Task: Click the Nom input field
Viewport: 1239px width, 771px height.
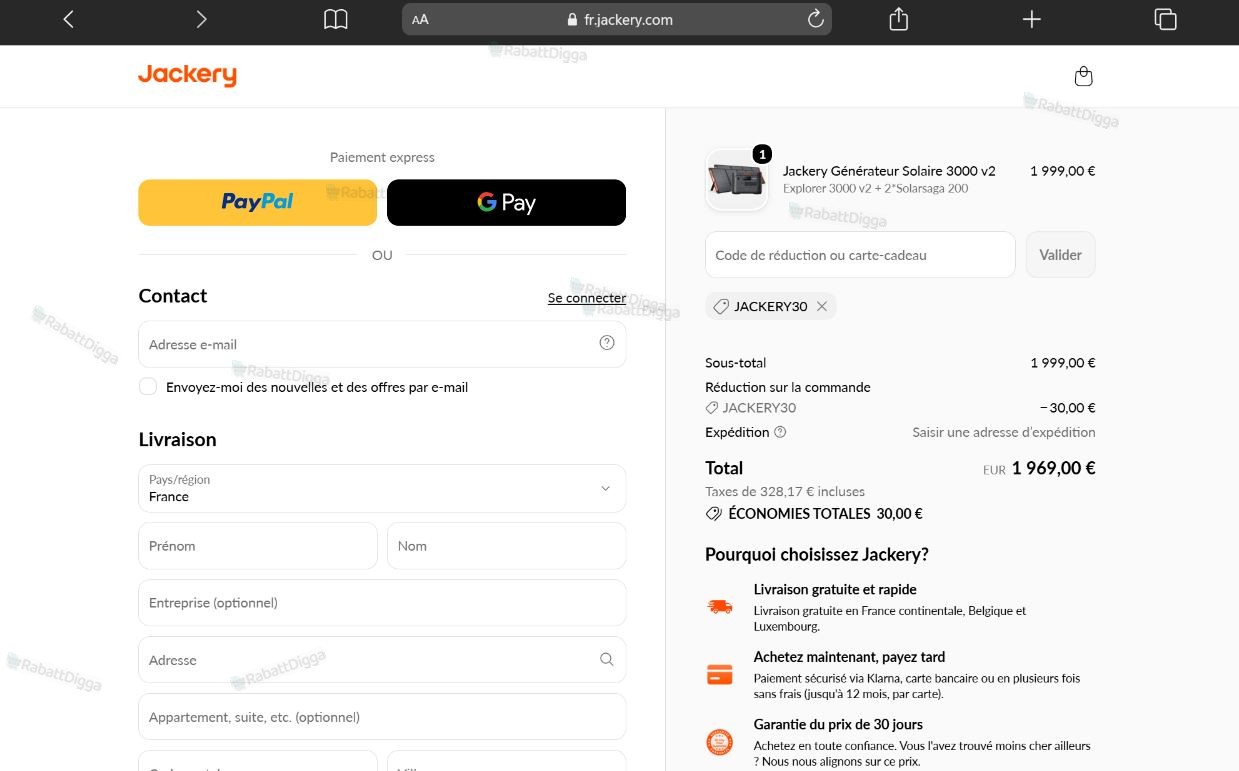Action: [507, 546]
